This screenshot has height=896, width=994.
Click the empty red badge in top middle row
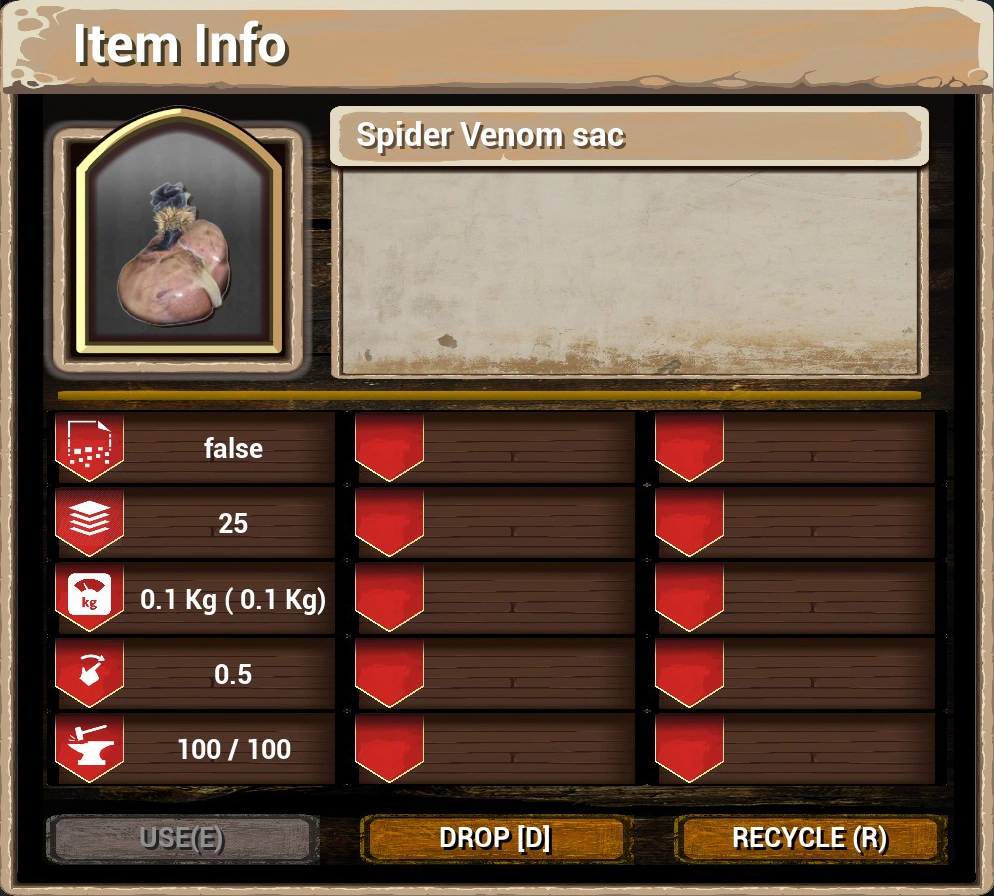tap(389, 446)
